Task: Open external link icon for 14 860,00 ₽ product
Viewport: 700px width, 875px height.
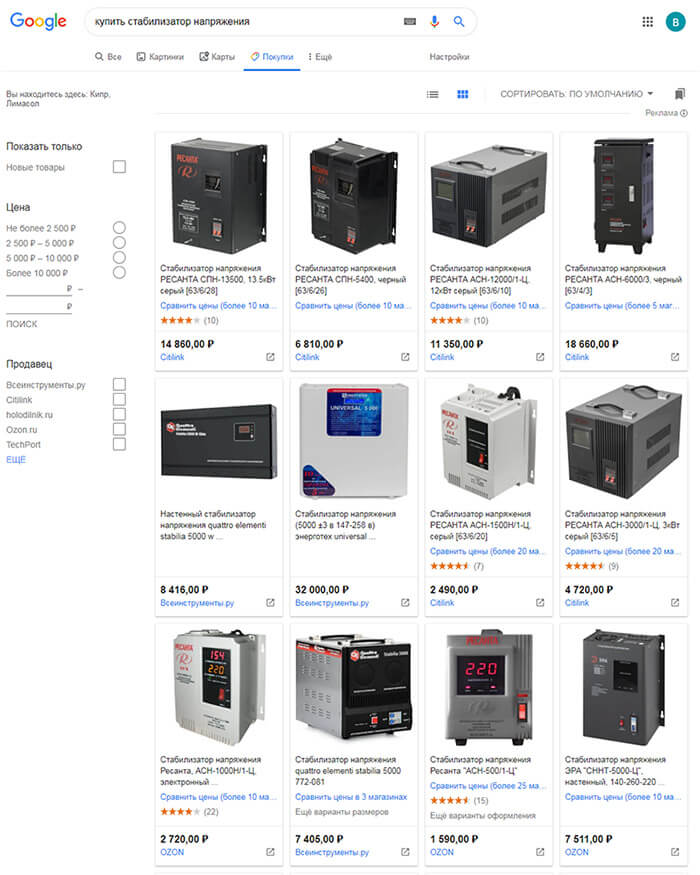Action: point(270,357)
